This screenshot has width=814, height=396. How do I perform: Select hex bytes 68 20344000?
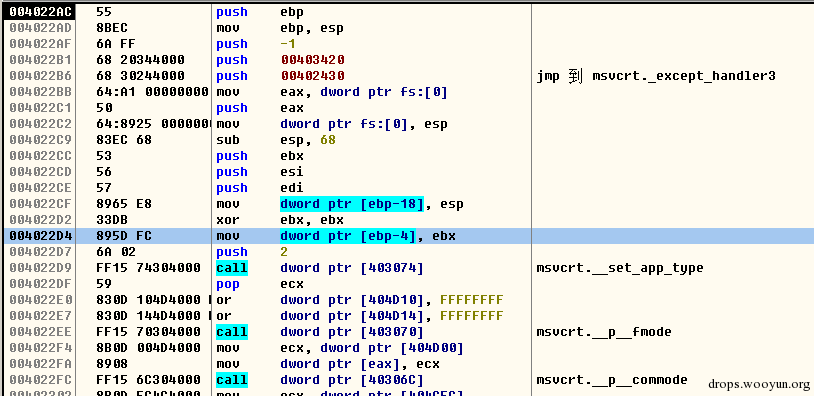tap(140, 60)
